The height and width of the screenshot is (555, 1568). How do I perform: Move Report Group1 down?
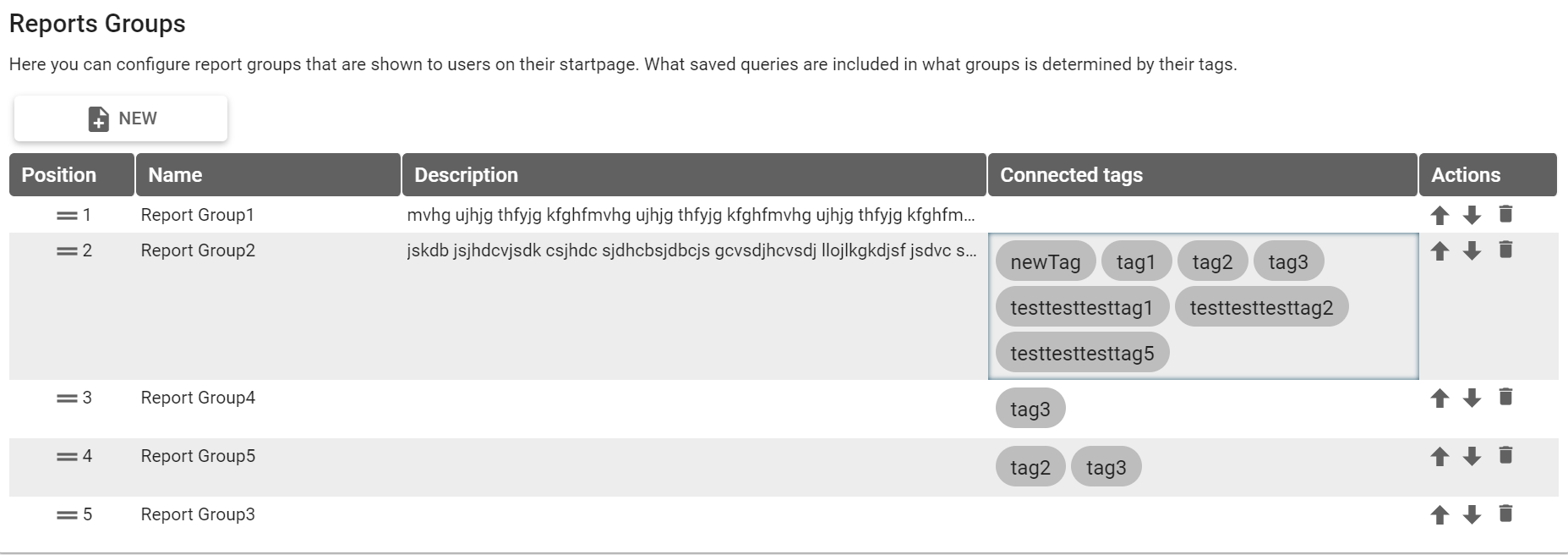click(1472, 216)
